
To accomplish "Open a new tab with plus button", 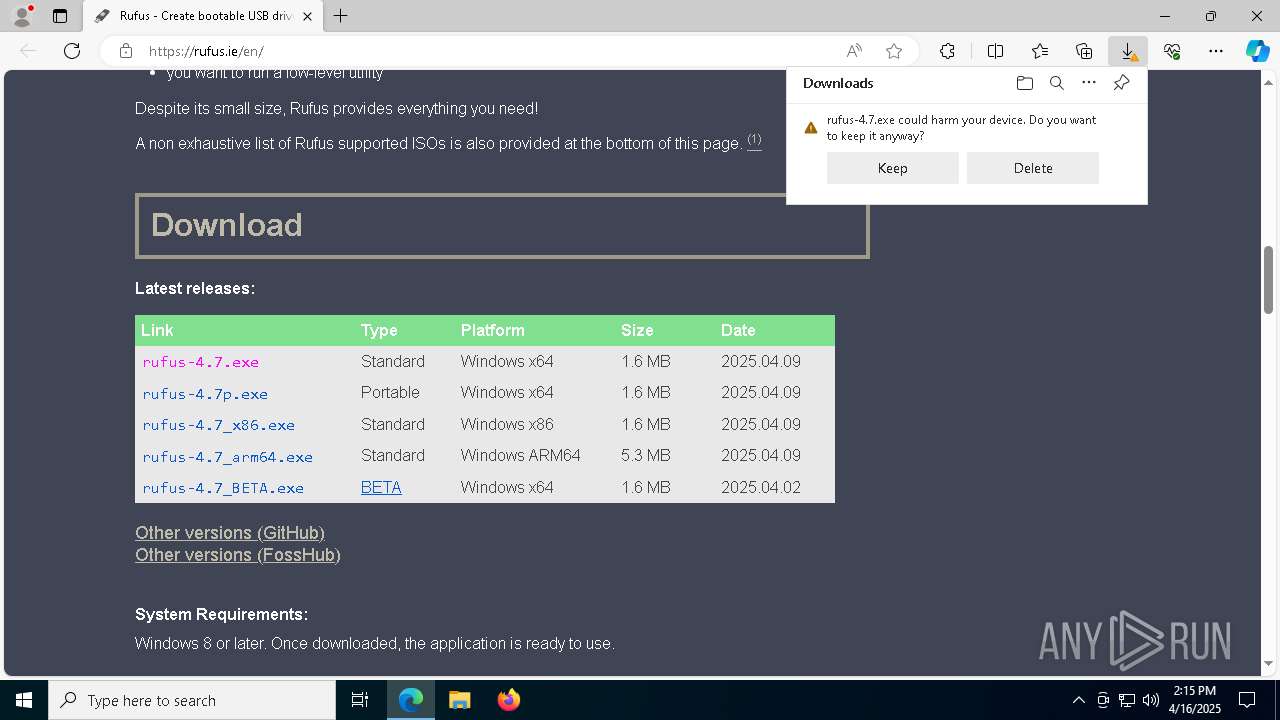I will click(x=341, y=16).
